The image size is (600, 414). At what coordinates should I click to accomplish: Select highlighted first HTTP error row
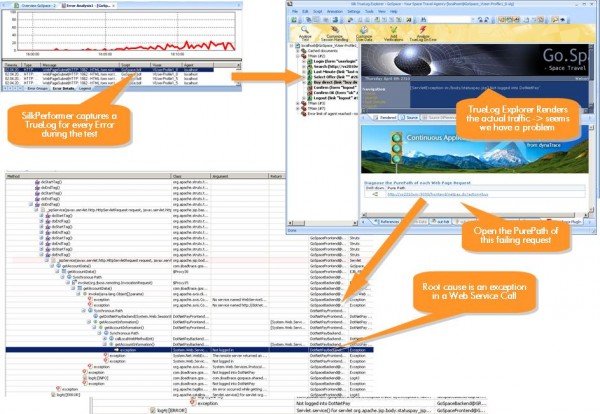pos(109,70)
